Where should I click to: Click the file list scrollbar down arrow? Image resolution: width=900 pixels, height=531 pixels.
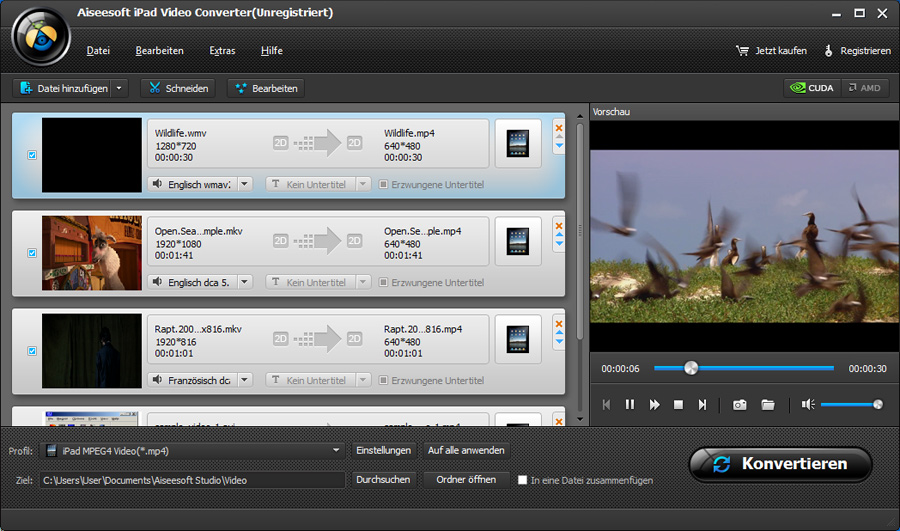click(580, 419)
